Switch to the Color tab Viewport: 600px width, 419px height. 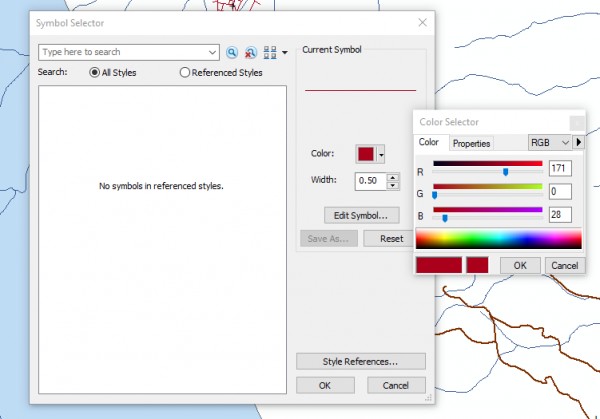[x=429, y=142]
